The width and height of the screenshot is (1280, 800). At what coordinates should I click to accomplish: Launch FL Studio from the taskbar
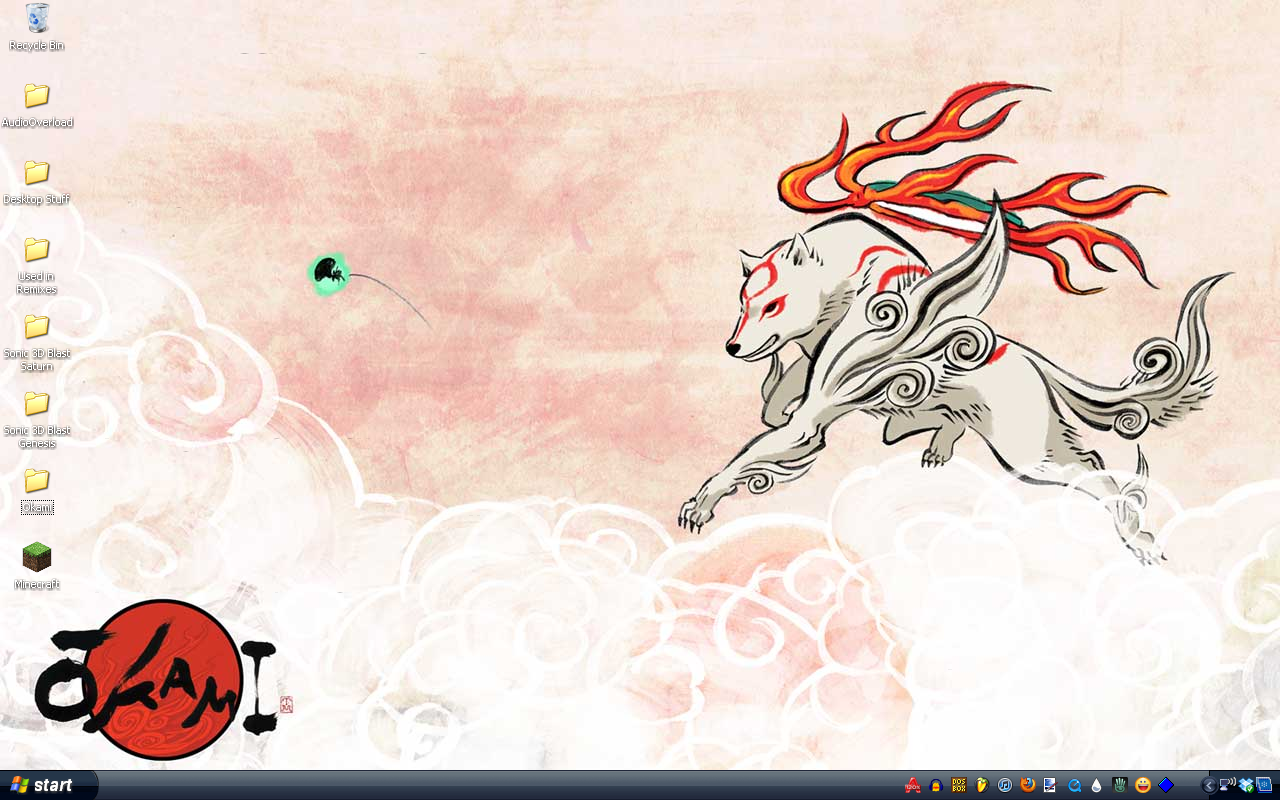[982, 785]
